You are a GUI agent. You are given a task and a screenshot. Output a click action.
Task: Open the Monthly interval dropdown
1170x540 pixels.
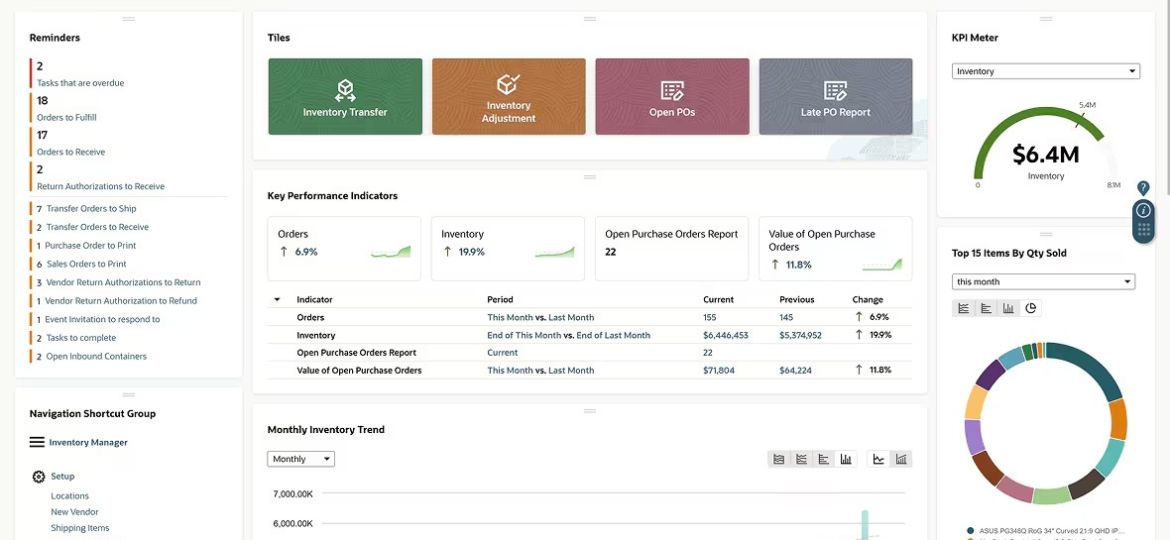(301, 459)
